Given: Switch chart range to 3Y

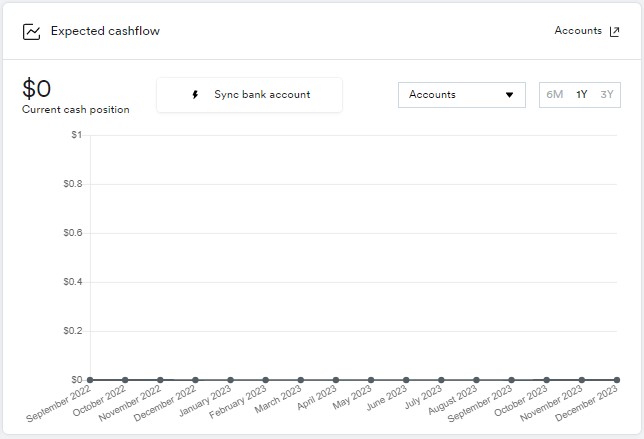Looking at the screenshot, I should pyautogui.click(x=607, y=95).
